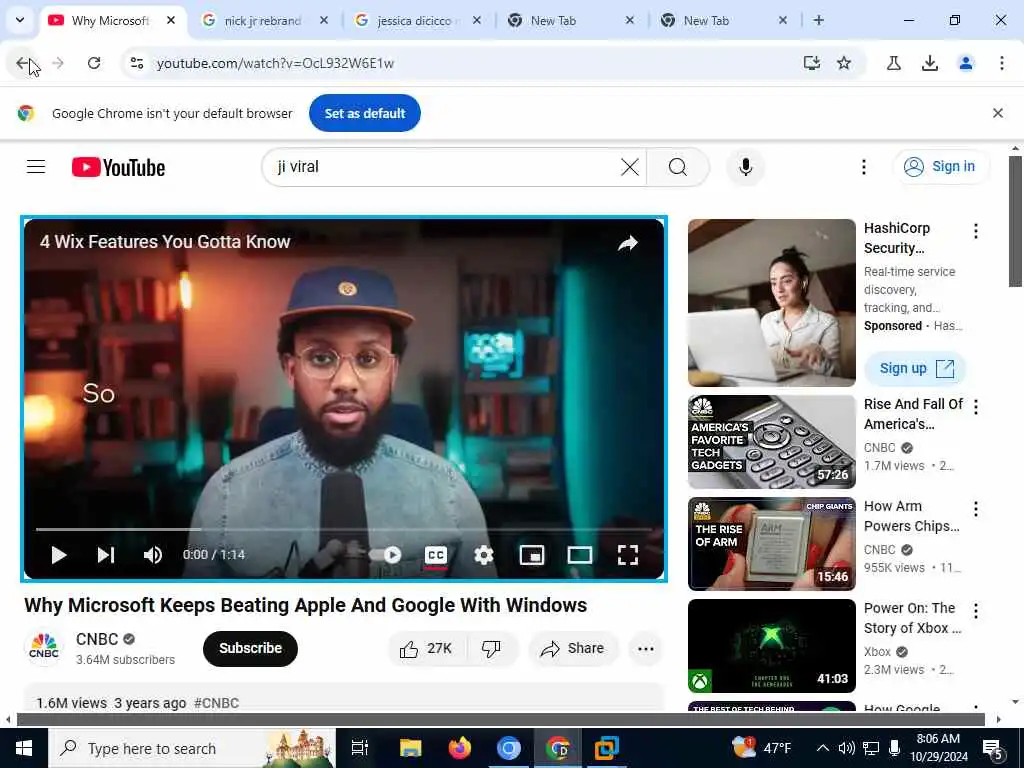Go to YouTube home via logo
Image resolution: width=1024 pixels, height=768 pixels.
[x=118, y=167]
